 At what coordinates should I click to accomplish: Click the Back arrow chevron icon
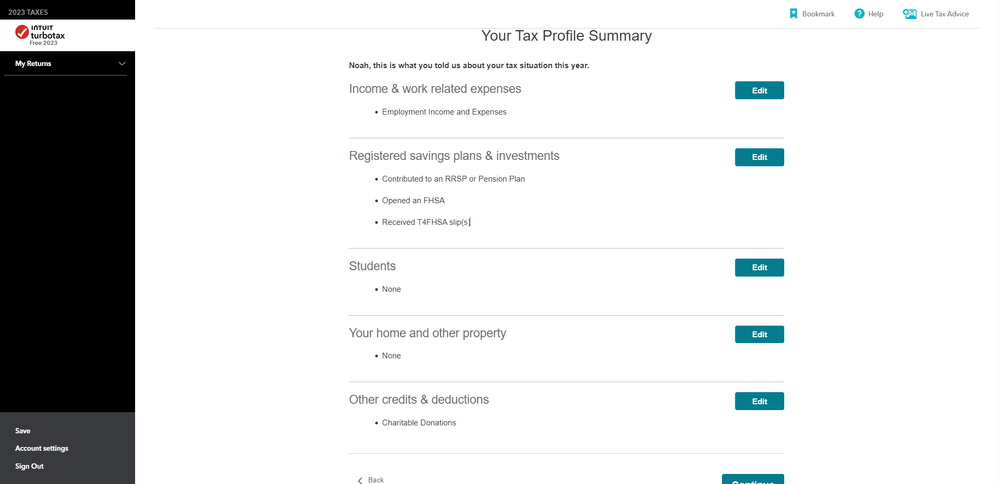coord(360,480)
